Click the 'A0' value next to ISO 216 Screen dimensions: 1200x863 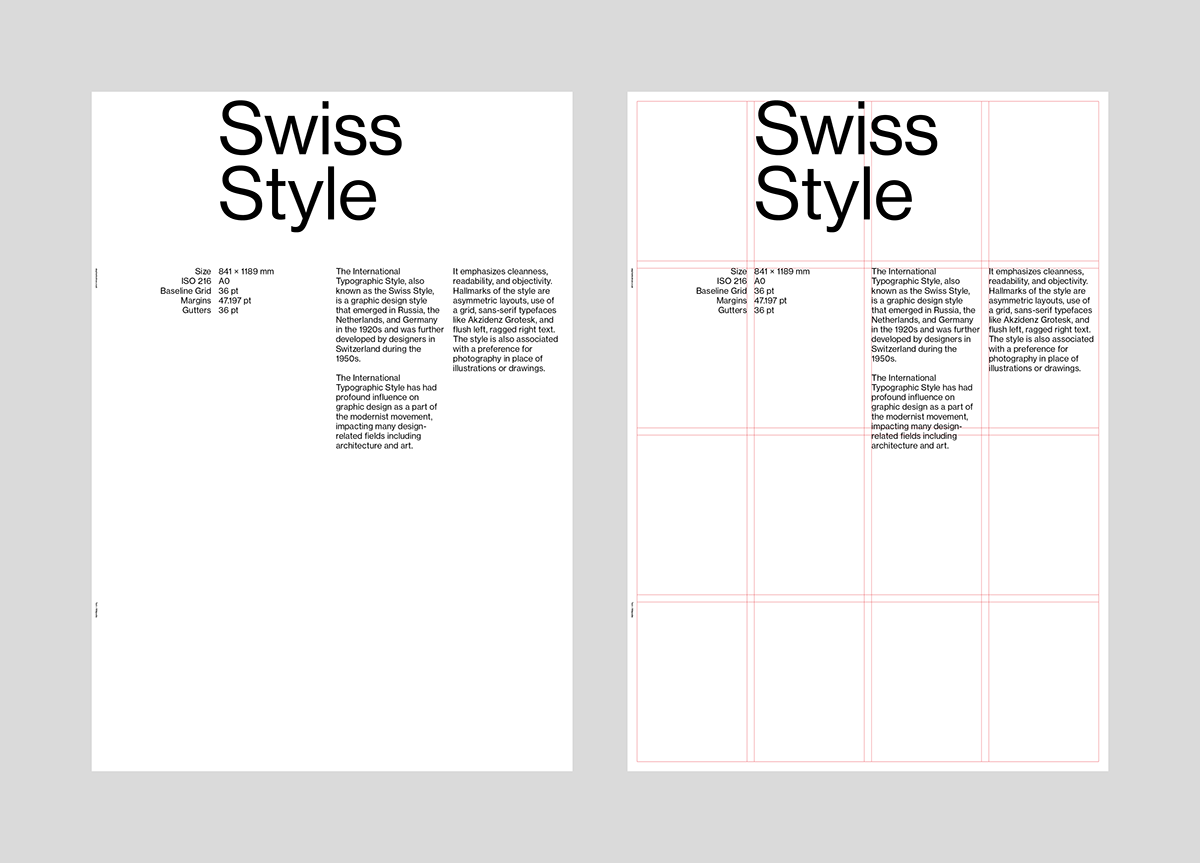tap(223, 281)
